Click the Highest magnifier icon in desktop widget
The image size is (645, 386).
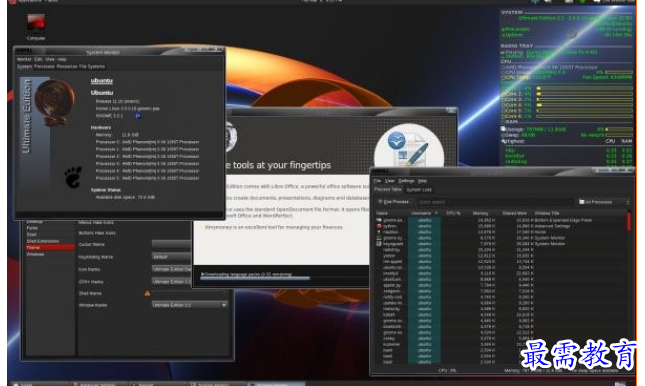tap(503, 141)
